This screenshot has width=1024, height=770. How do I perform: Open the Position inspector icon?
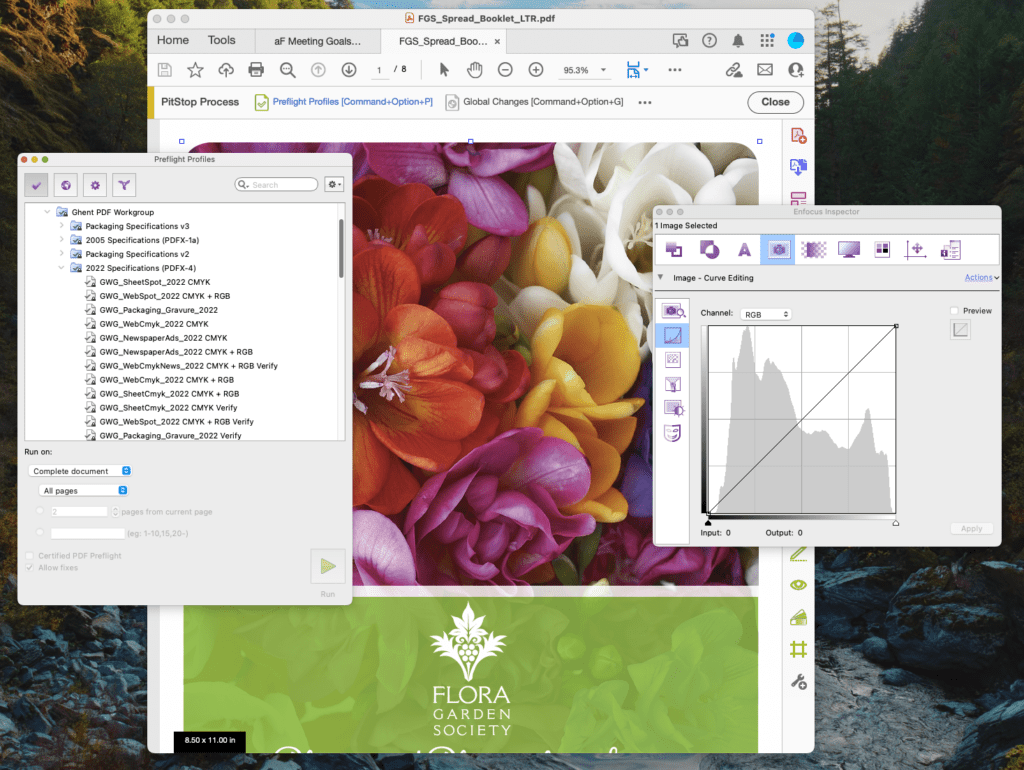(916, 249)
